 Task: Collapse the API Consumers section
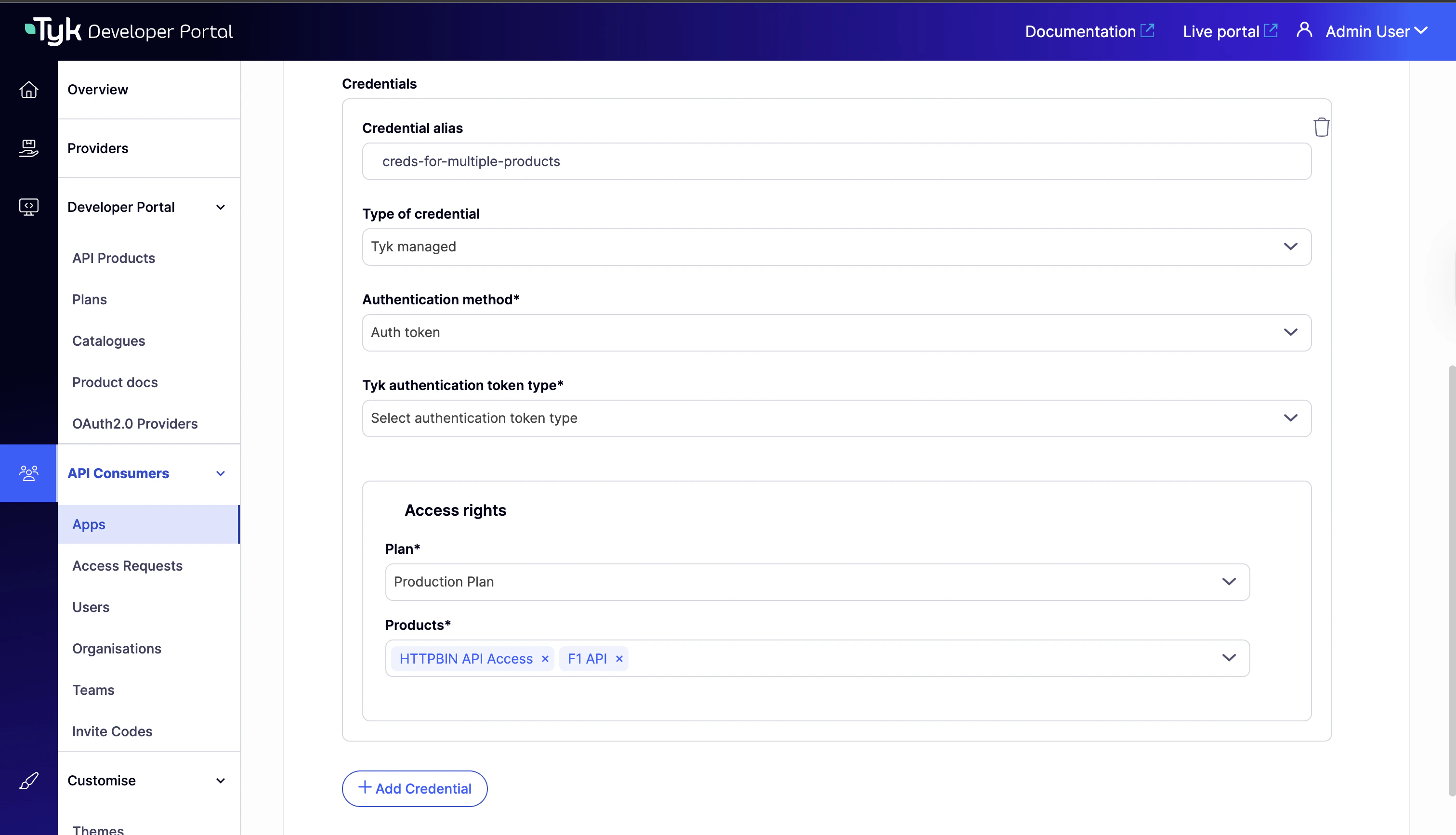pos(220,473)
